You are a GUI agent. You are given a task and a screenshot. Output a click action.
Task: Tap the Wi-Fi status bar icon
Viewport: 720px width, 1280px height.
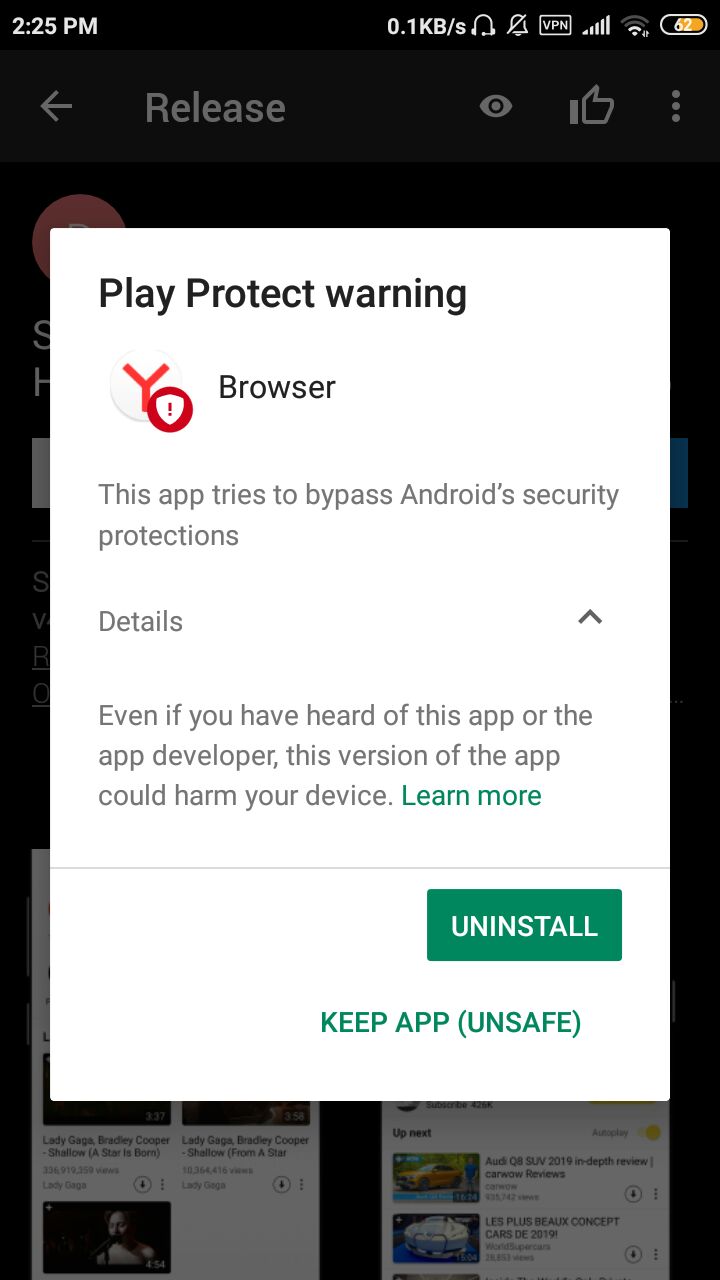634,26
